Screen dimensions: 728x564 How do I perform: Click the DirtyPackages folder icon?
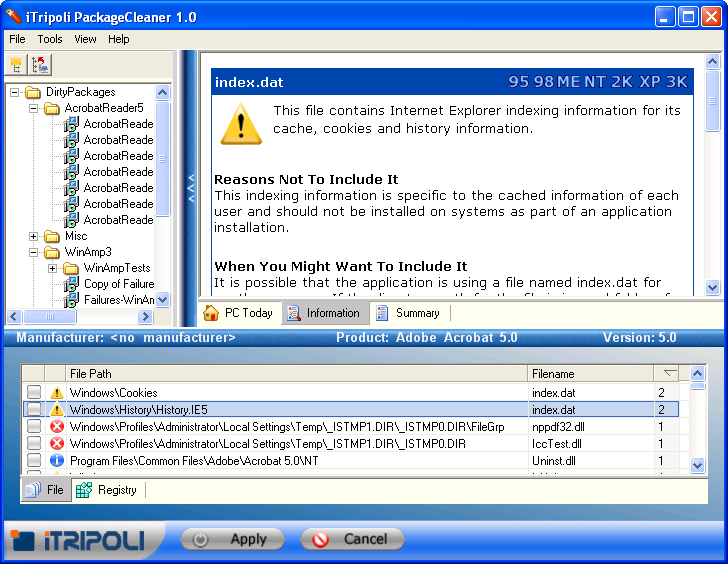(32, 92)
